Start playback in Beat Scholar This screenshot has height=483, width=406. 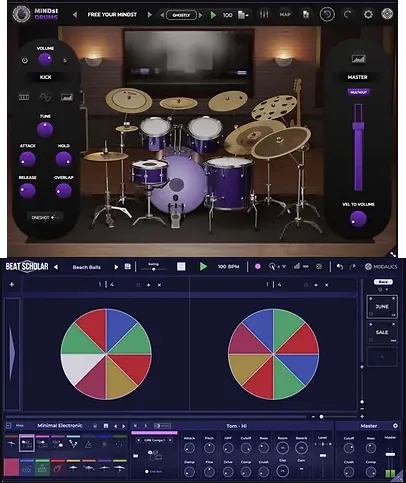pyautogui.click(x=203, y=266)
